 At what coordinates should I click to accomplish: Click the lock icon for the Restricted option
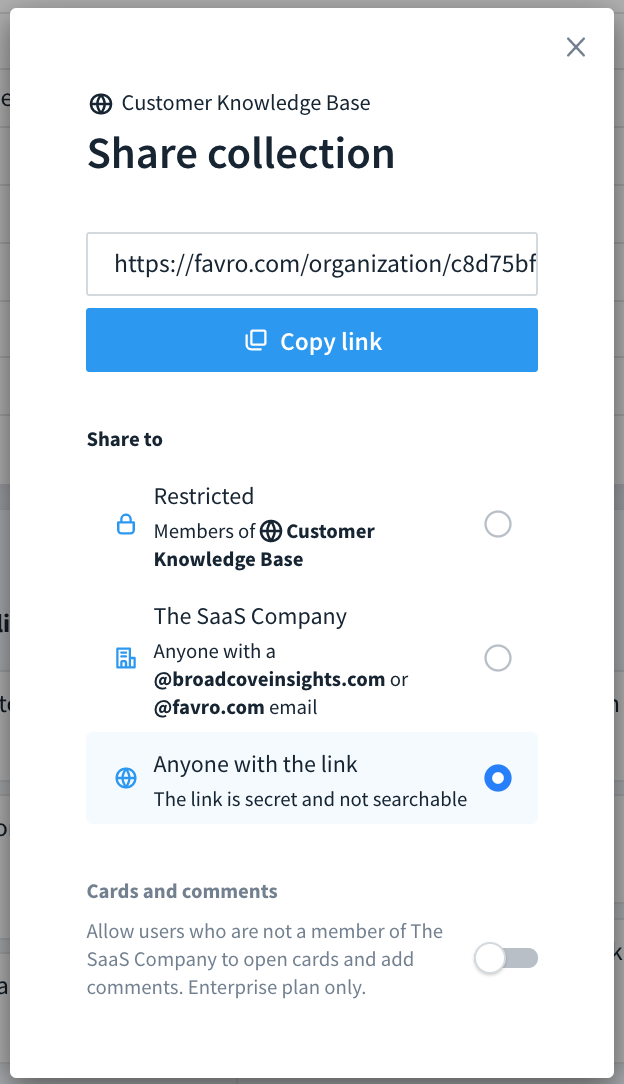(x=125, y=524)
